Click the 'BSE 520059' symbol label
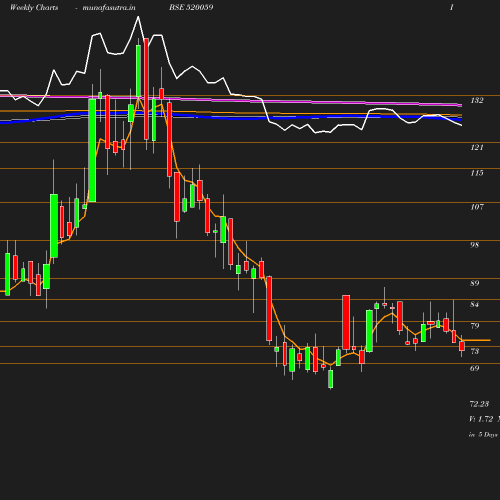 point(191,7)
